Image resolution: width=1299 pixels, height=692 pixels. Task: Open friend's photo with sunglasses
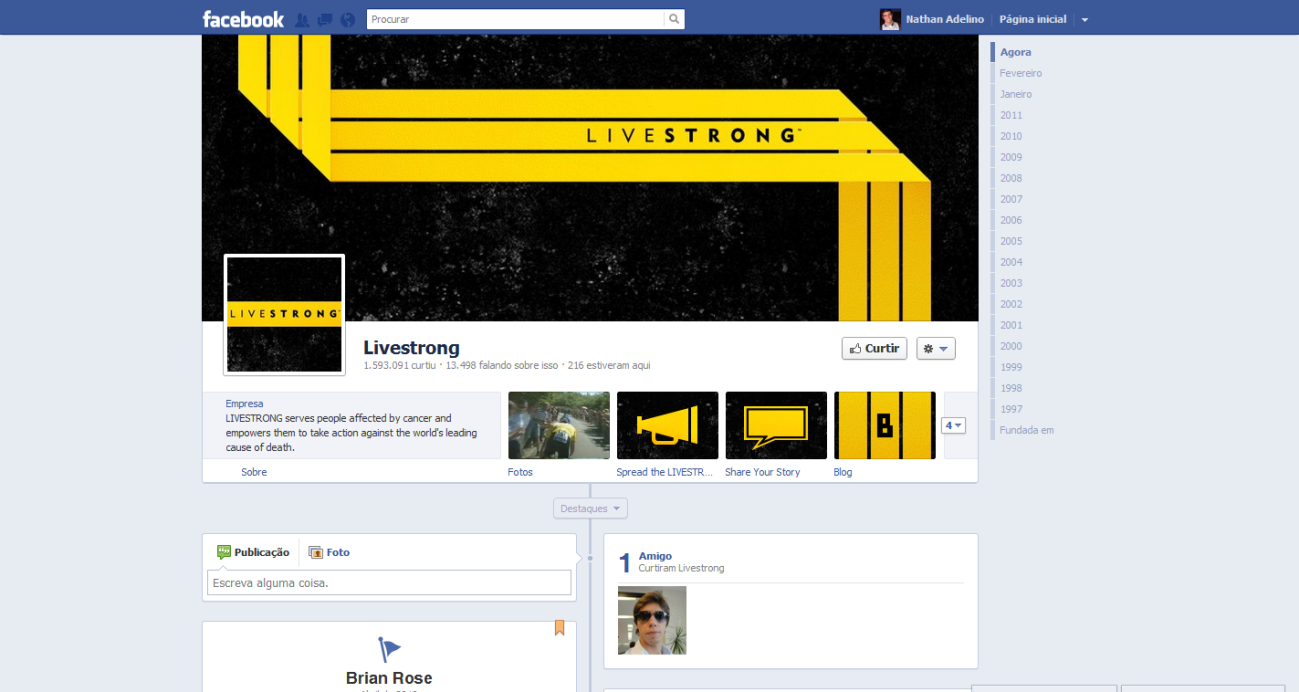(652, 620)
